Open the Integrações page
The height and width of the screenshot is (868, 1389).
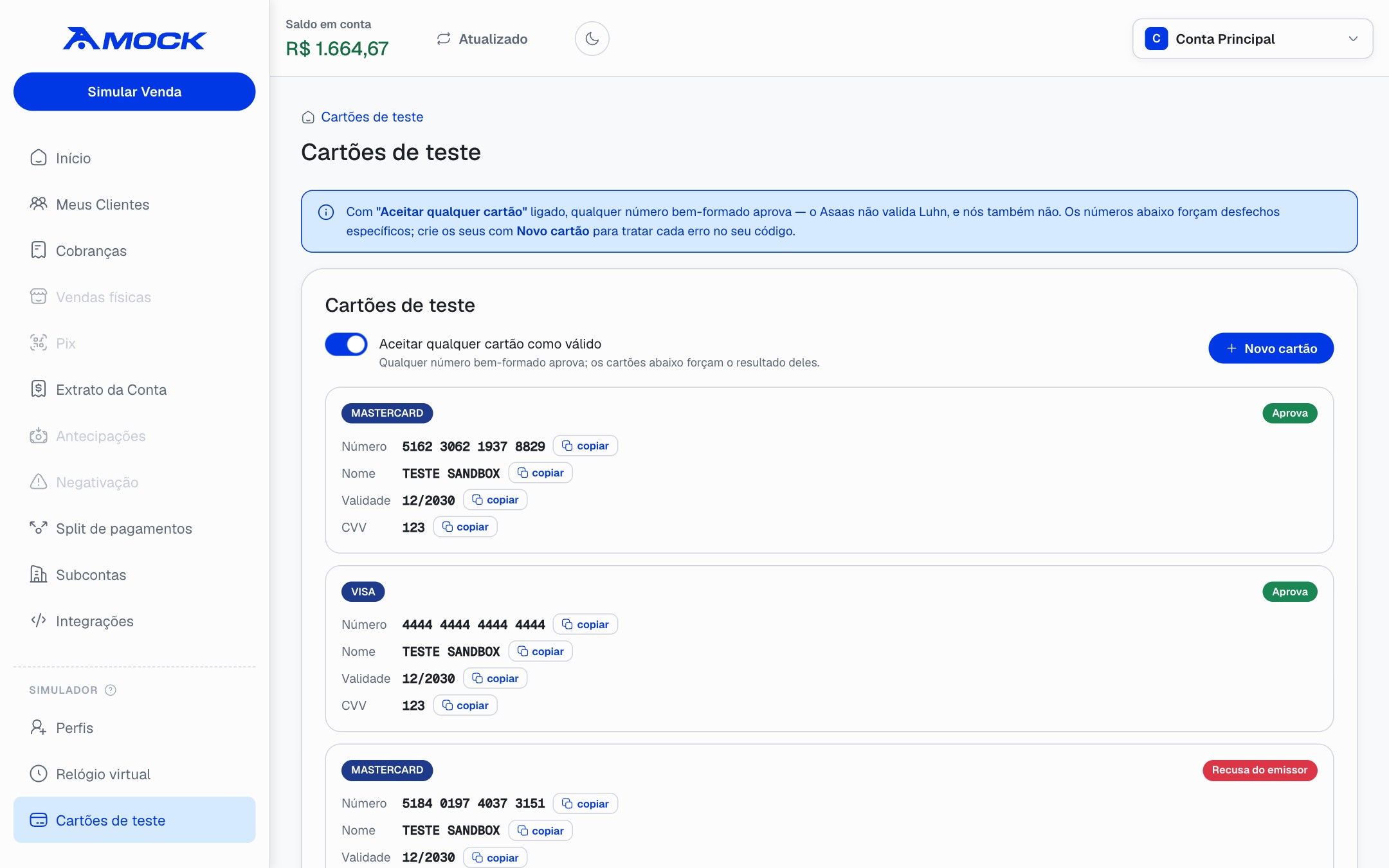[x=134, y=621]
